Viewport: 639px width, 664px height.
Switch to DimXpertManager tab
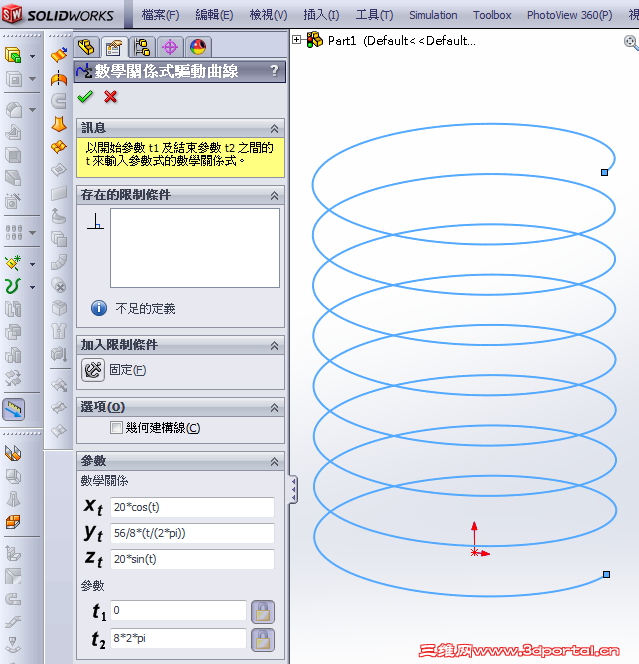pyautogui.click(x=170, y=47)
